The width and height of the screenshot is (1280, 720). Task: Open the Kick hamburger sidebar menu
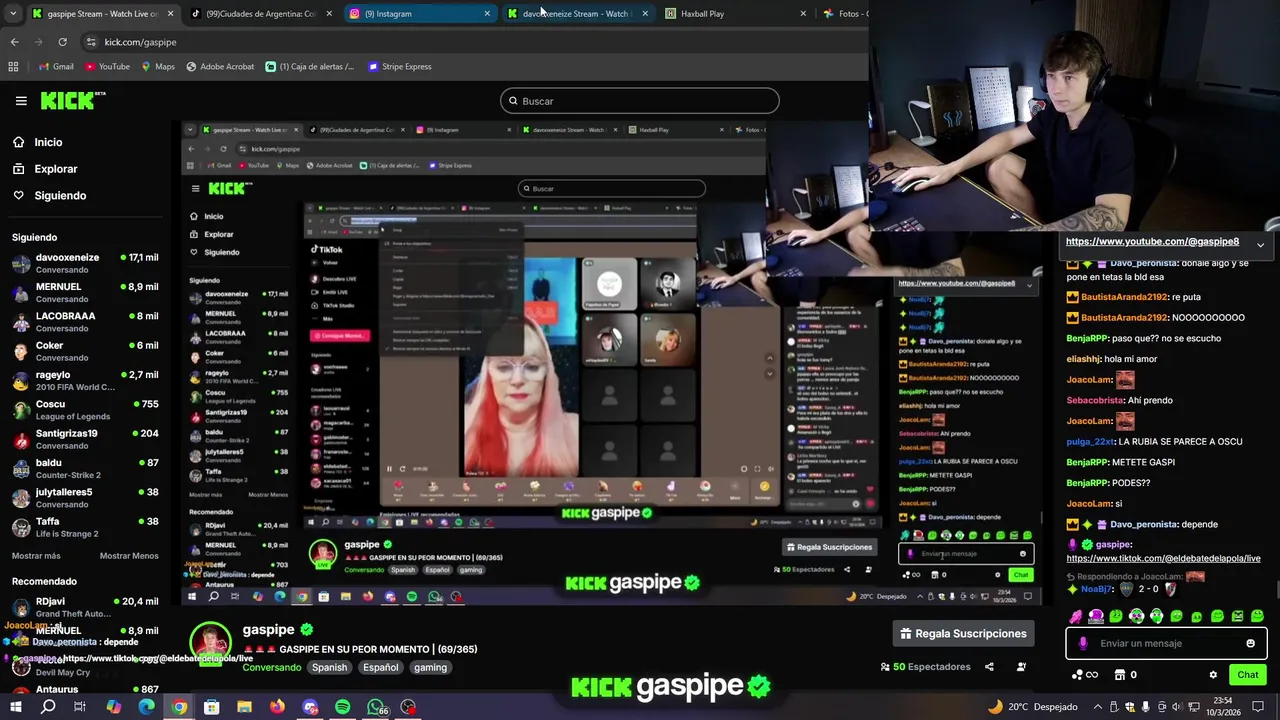click(x=21, y=101)
